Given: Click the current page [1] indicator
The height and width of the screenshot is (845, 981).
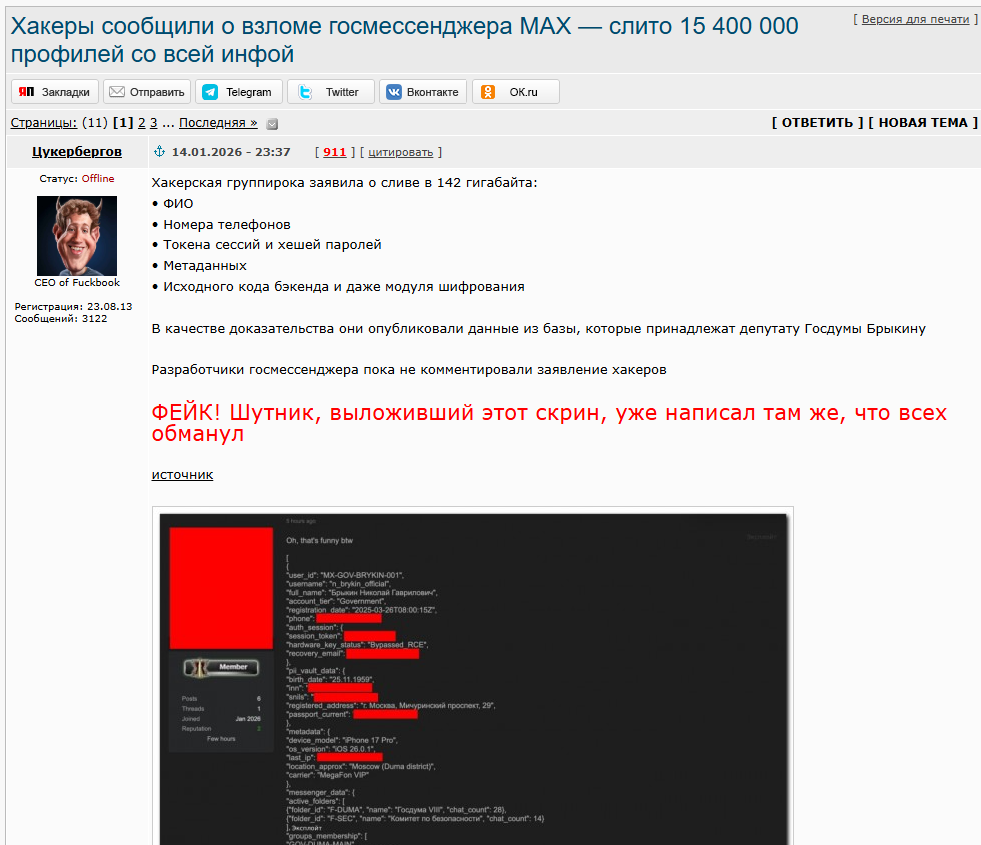Looking at the screenshot, I should (123, 123).
